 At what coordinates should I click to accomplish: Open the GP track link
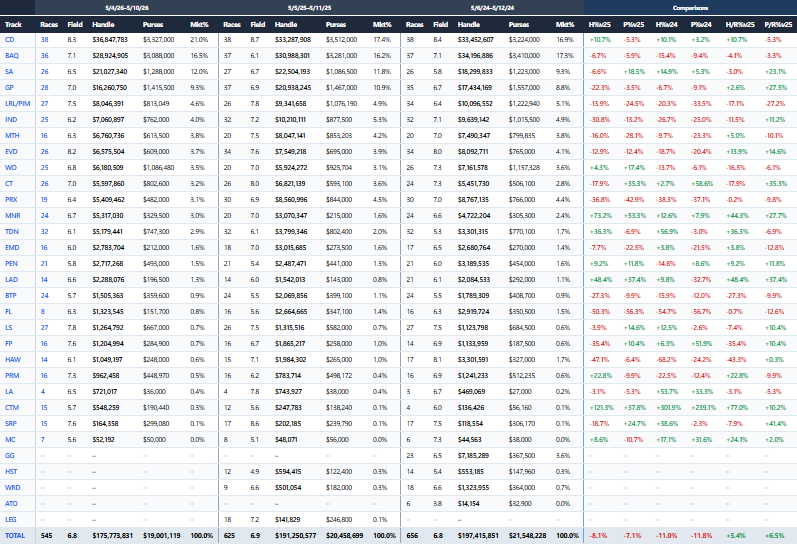(x=9, y=88)
